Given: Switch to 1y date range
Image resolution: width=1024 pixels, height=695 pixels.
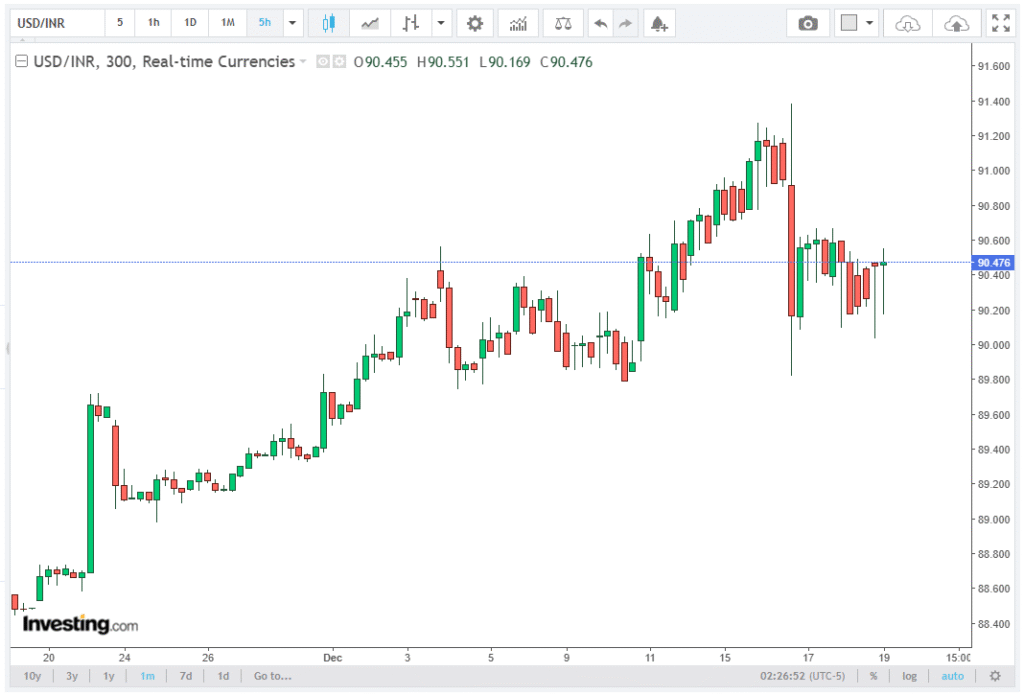Looking at the screenshot, I should (108, 676).
